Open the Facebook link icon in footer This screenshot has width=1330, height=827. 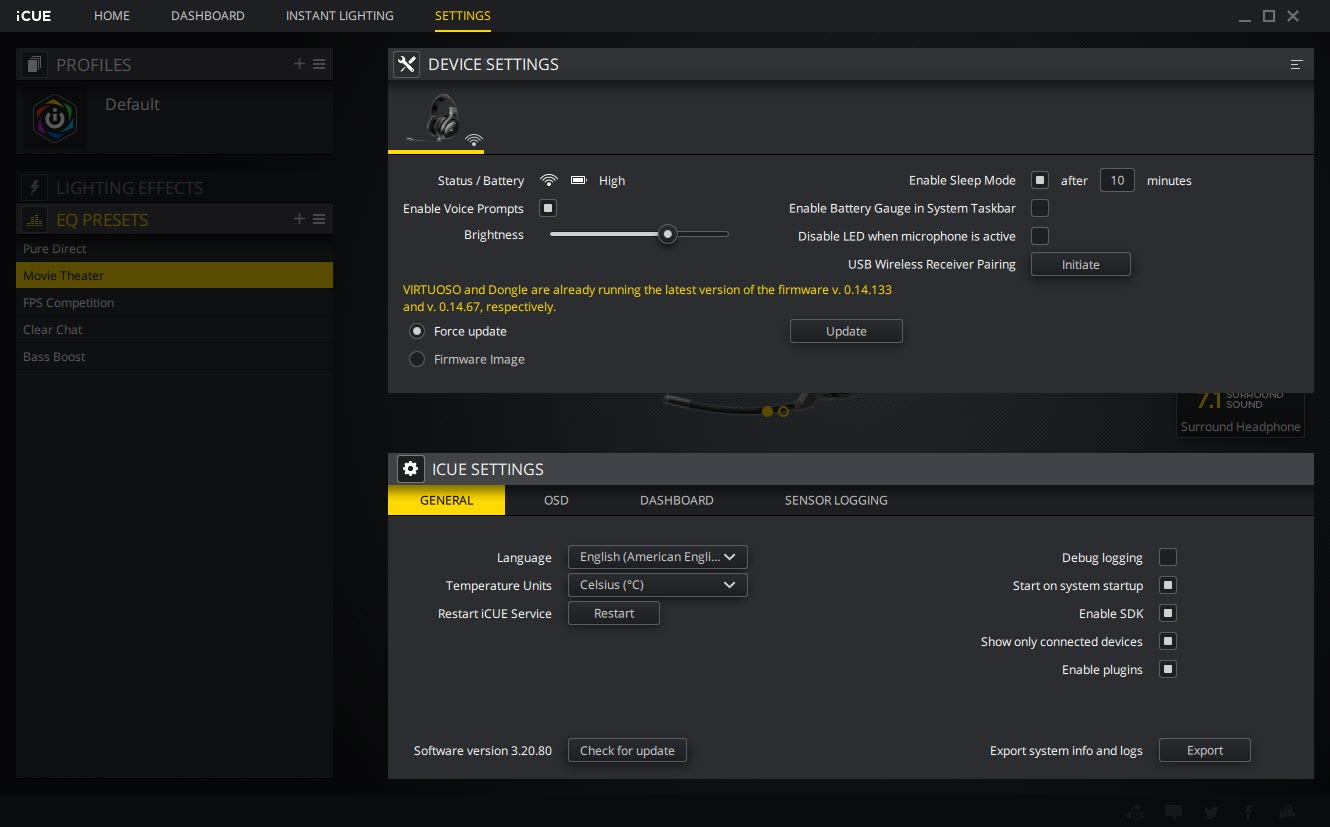click(x=1249, y=812)
